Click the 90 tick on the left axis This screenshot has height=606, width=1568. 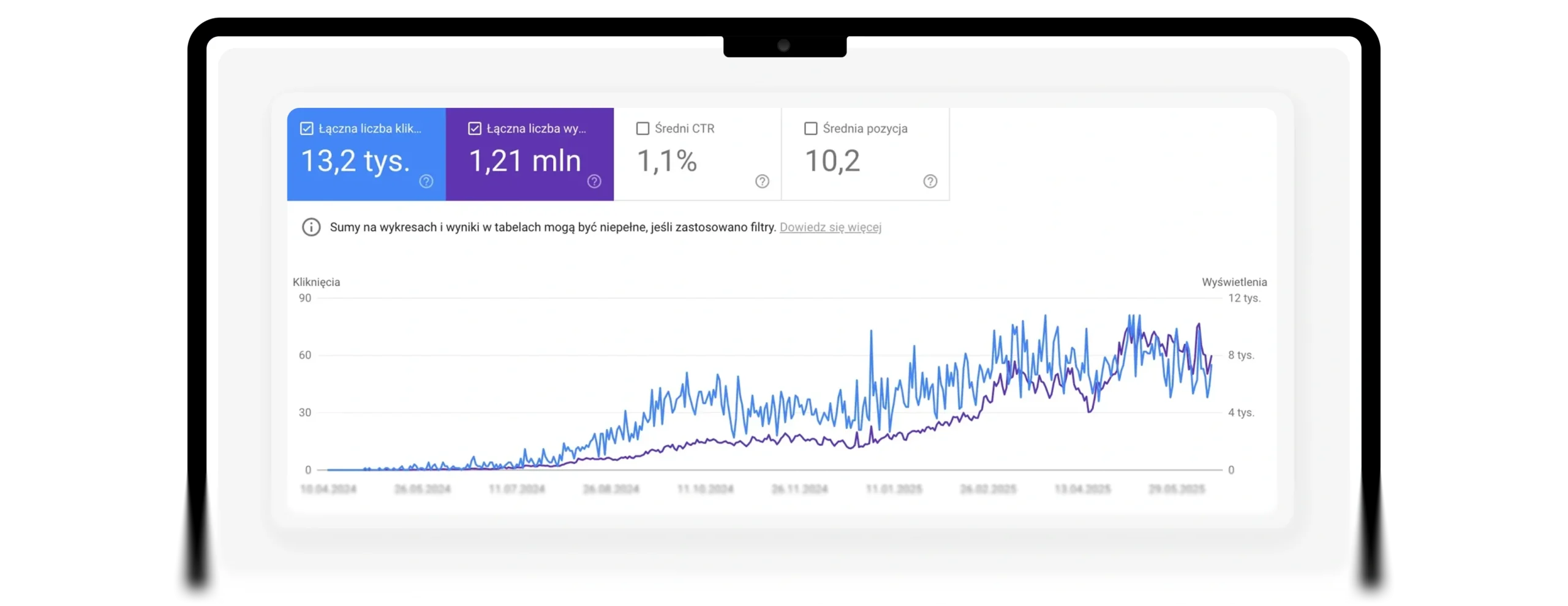pyautogui.click(x=305, y=298)
